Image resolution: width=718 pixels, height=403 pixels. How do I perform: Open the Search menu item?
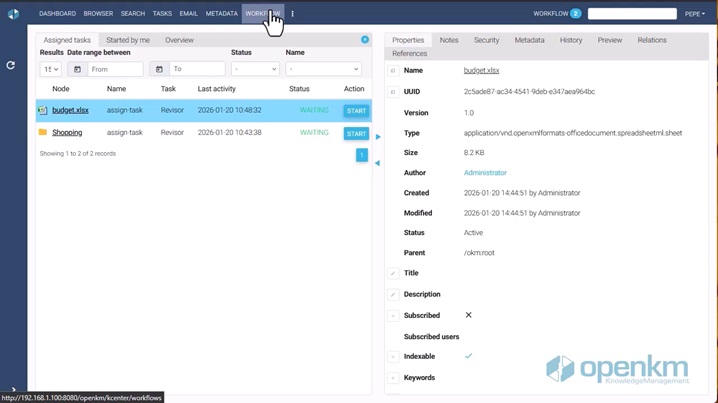click(x=133, y=14)
